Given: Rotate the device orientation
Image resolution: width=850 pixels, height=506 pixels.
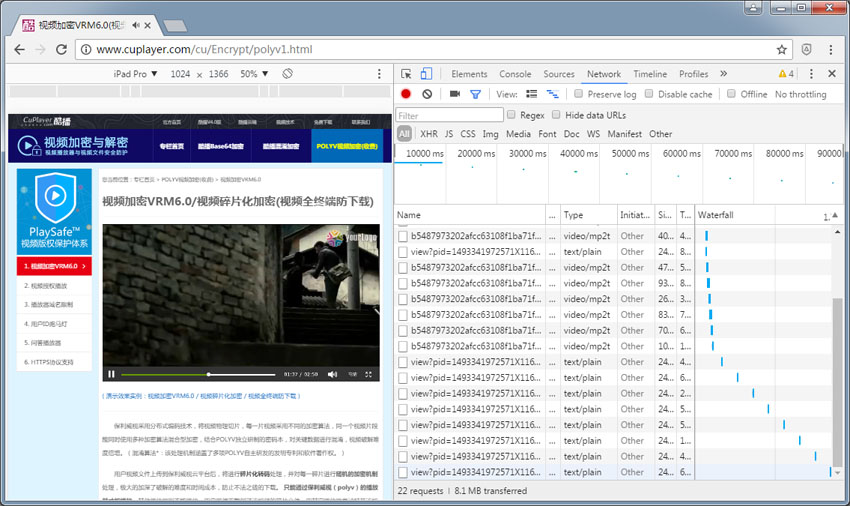Looking at the screenshot, I should (x=287, y=74).
